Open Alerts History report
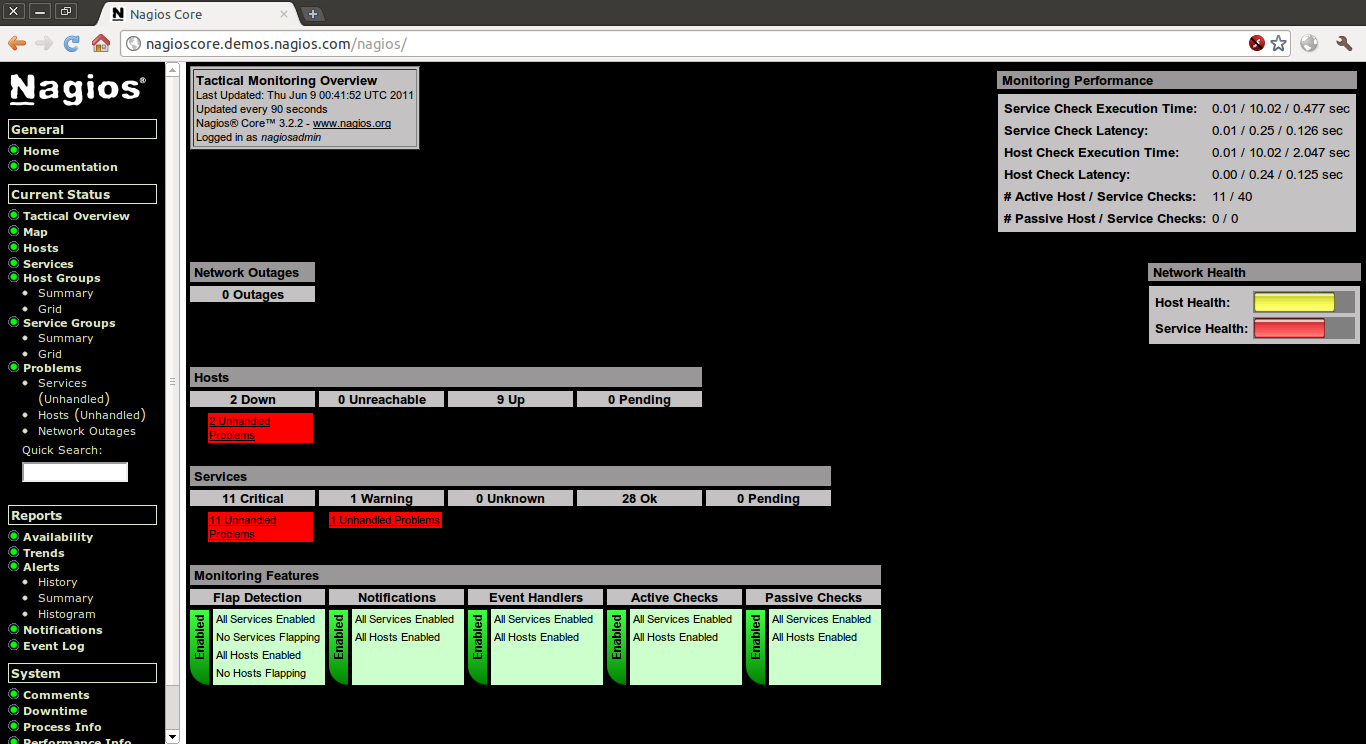Screen dimensions: 1366x744 click(x=57, y=582)
